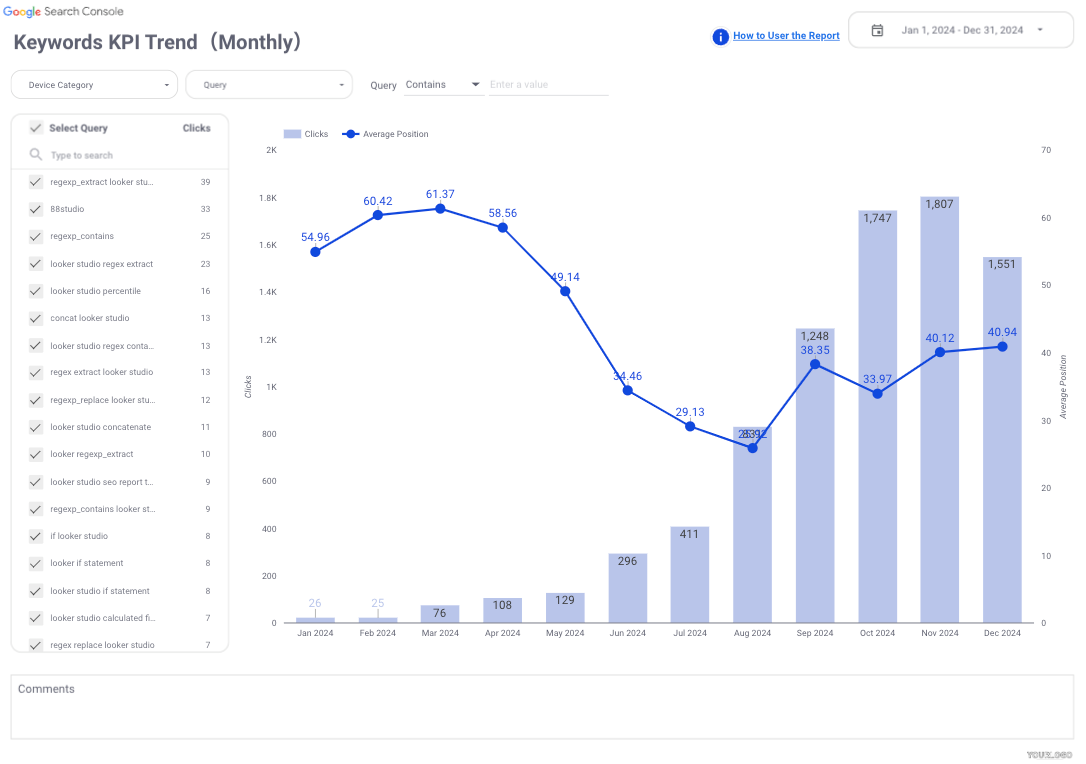Image resolution: width=1086 pixels, height=764 pixels.
Task: Click the Oct 2024 clicks bar showing 1,747
Action: (x=877, y=420)
